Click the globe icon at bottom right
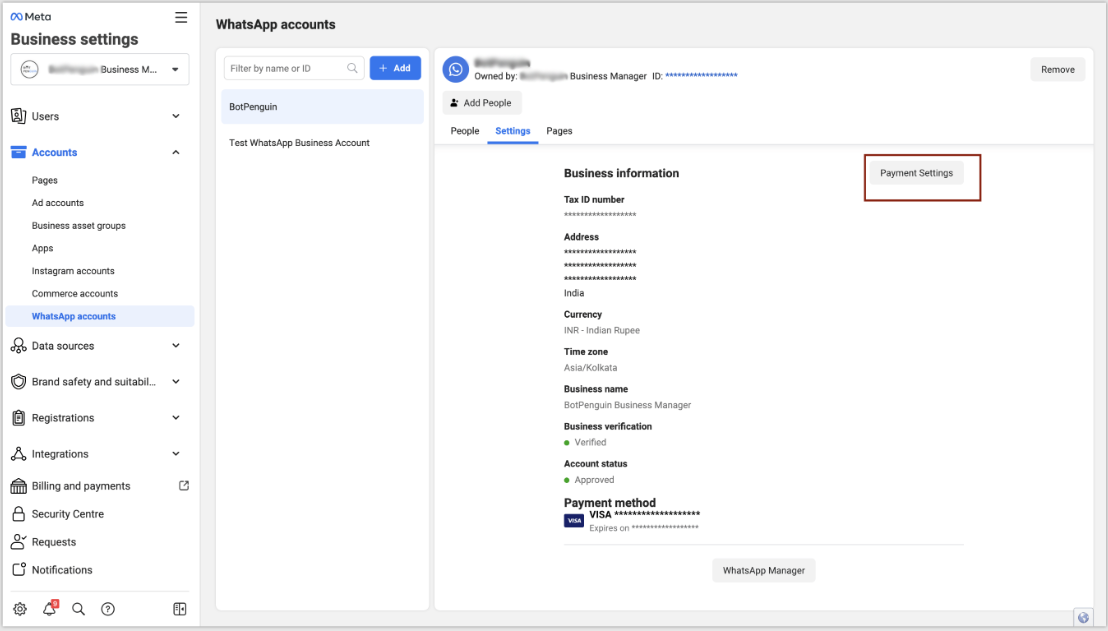Viewport: 1108px width, 631px height. 1082,617
